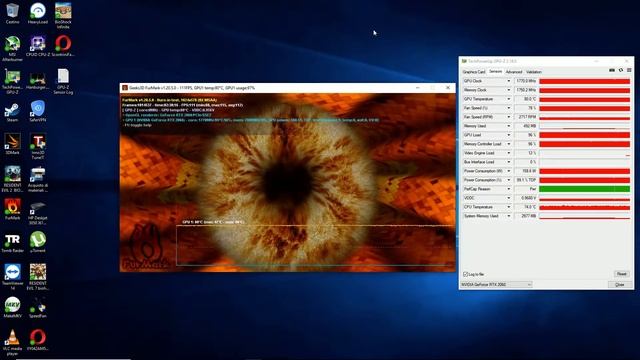Open SpeedFan desktop shortcut
This screenshot has width=640, height=360.
pos(38,307)
